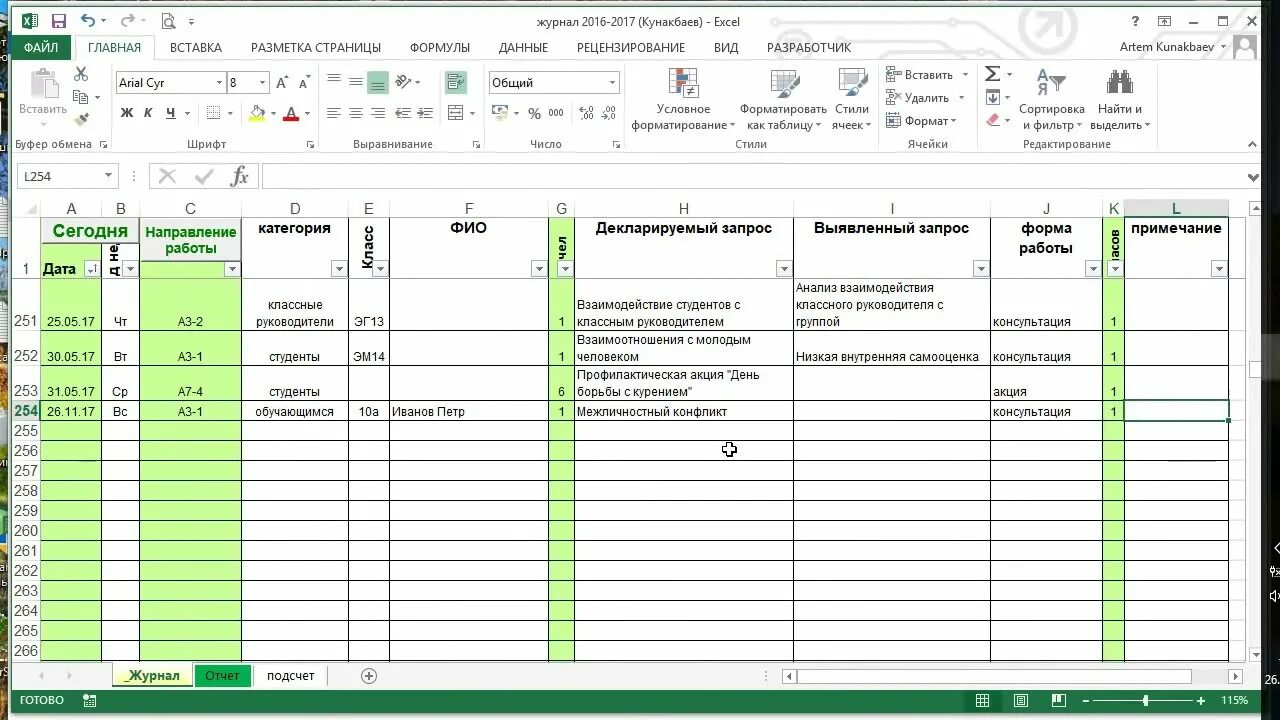The image size is (1280, 720).
Task: Click the Eraser clear icon
Action: pyautogui.click(x=992, y=120)
